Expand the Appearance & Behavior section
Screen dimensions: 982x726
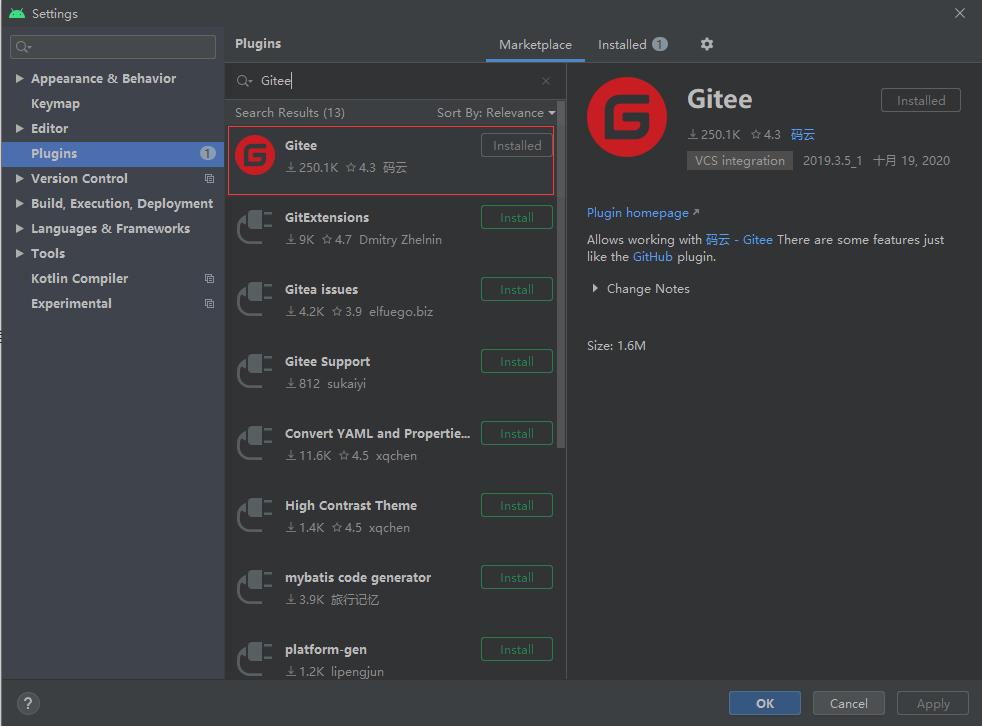pyautogui.click(x=20, y=78)
